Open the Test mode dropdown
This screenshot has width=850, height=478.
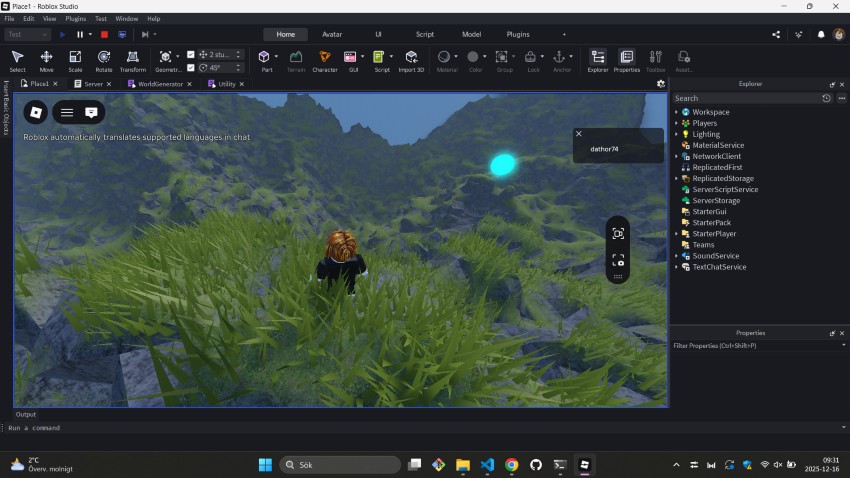pos(28,34)
